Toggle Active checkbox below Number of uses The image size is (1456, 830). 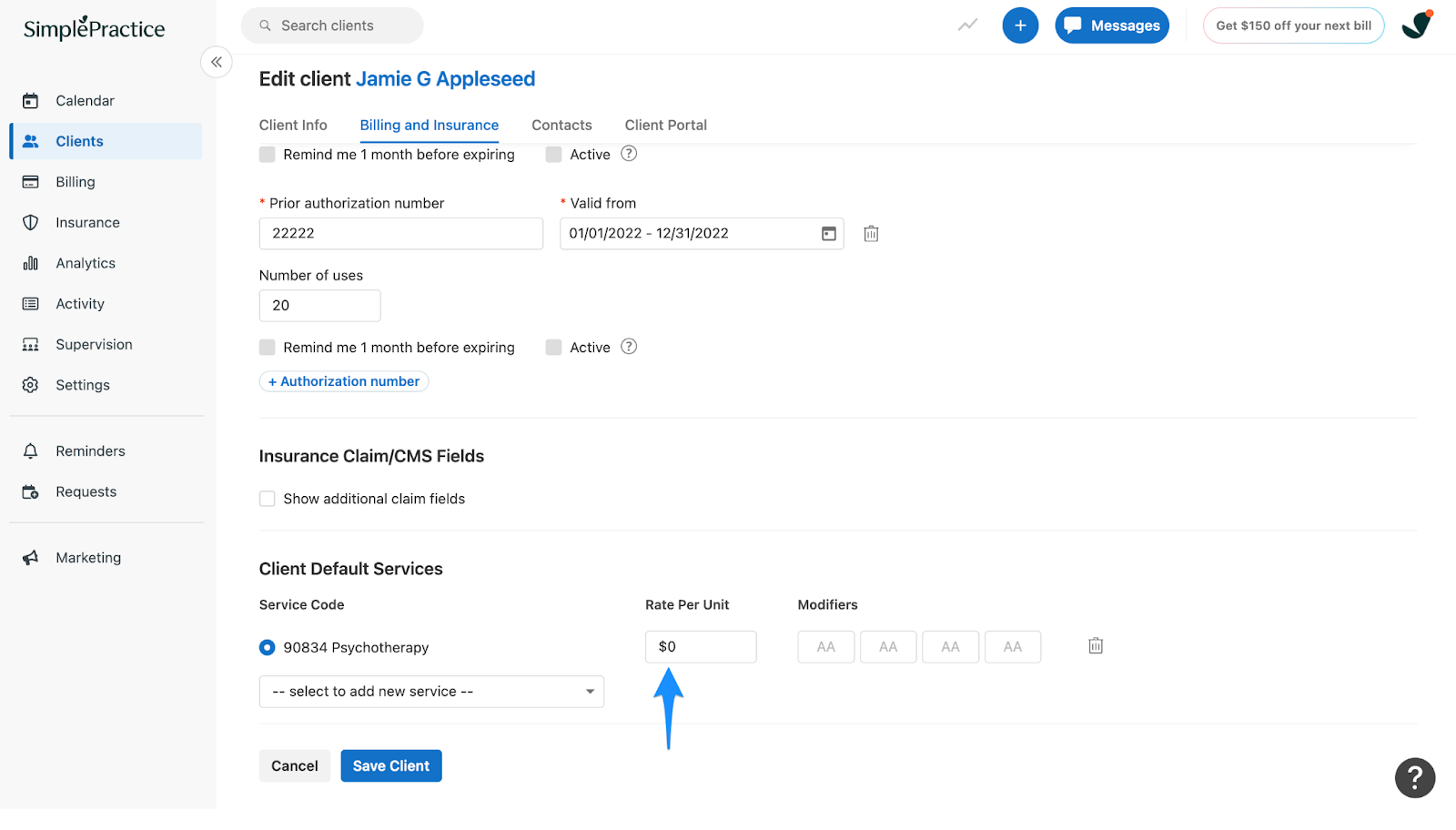point(553,348)
